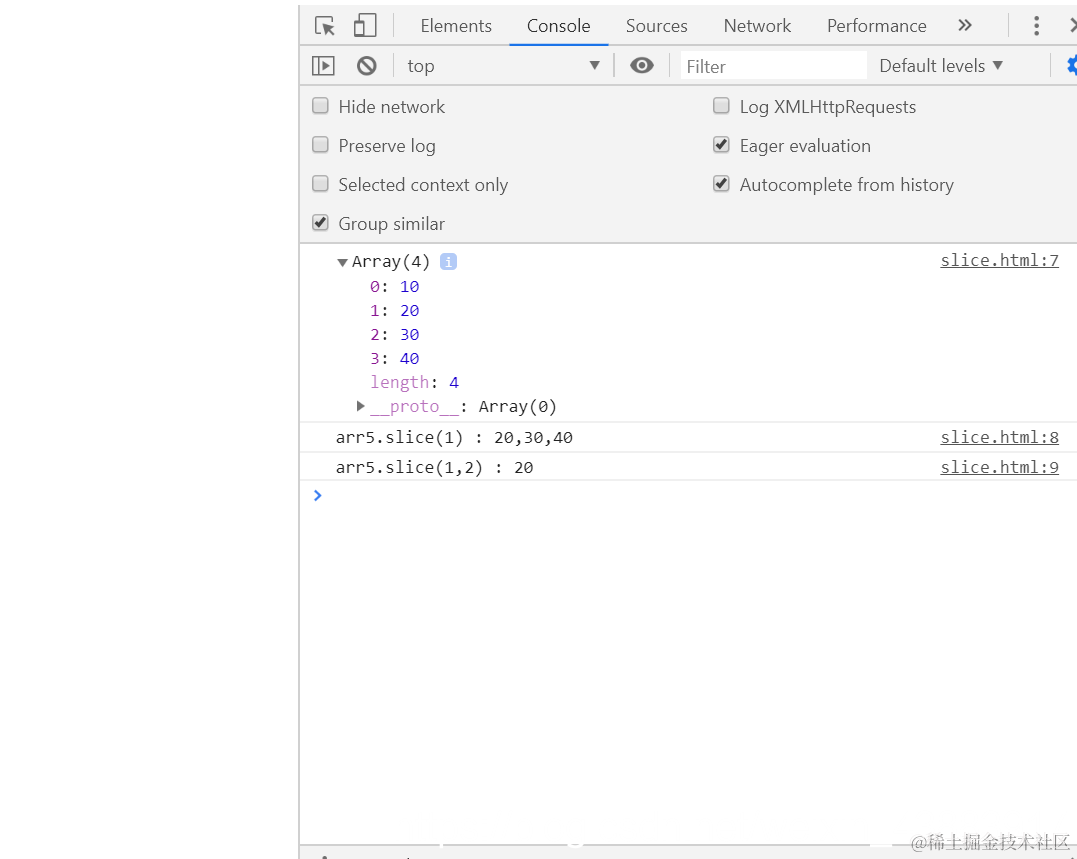This screenshot has height=859, width=1077.
Task: Click the Array info badge icon
Action: point(449,262)
